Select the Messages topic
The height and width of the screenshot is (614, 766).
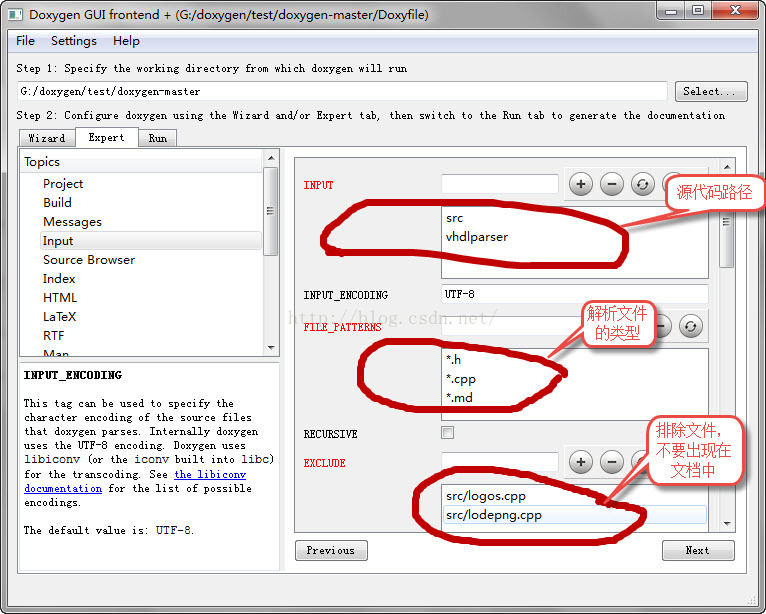[x=72, y=222]
